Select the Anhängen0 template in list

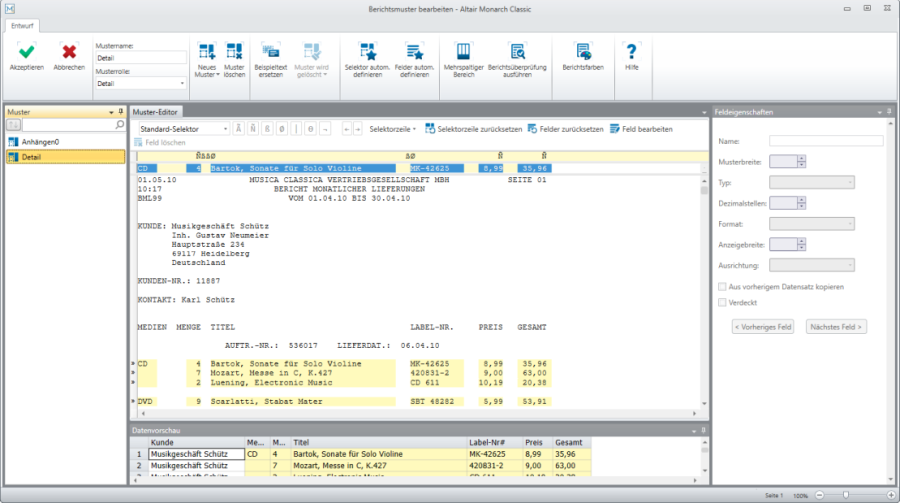coord(40,142)
